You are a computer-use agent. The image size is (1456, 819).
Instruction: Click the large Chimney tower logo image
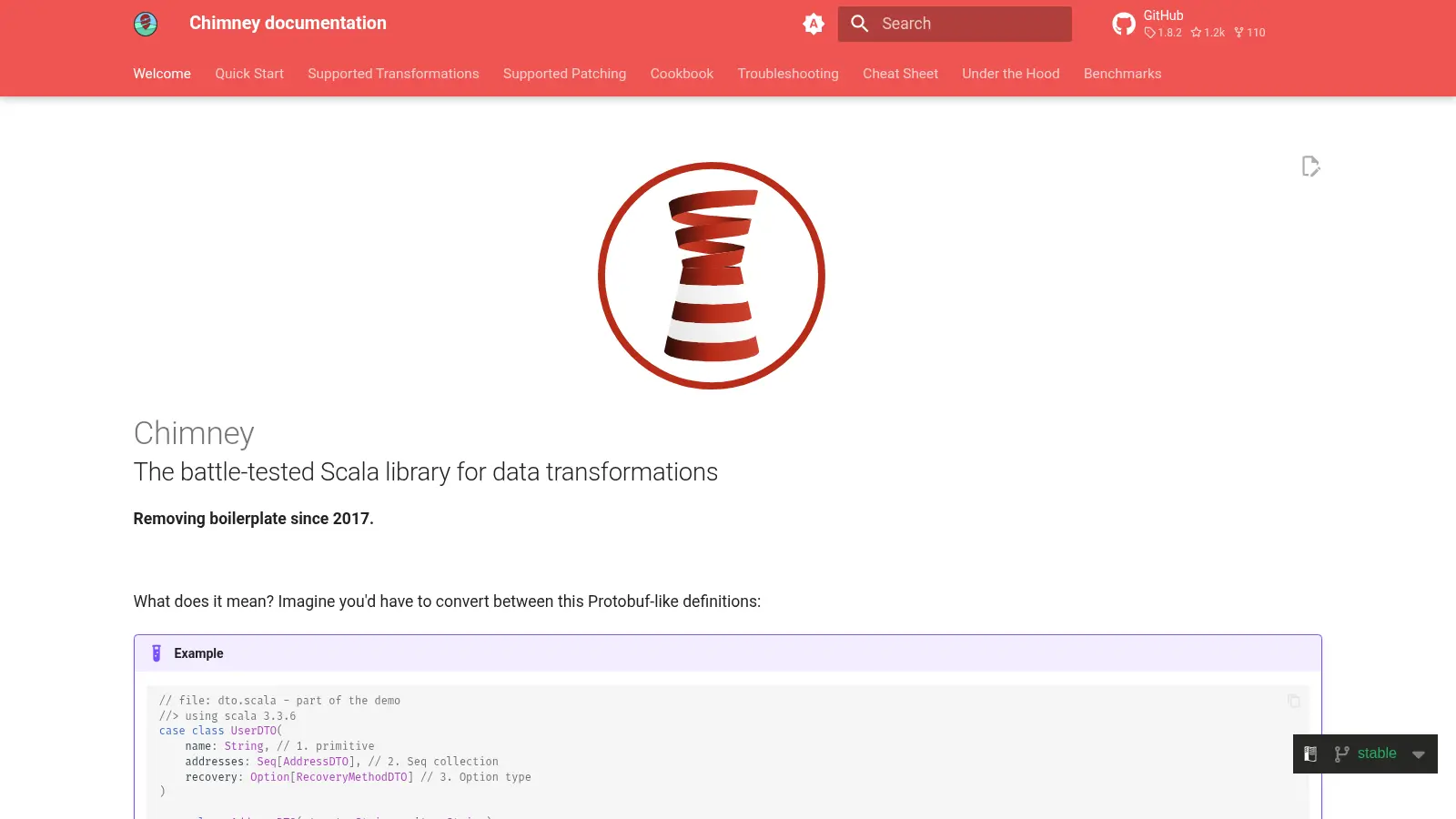[x=712, y=276]
